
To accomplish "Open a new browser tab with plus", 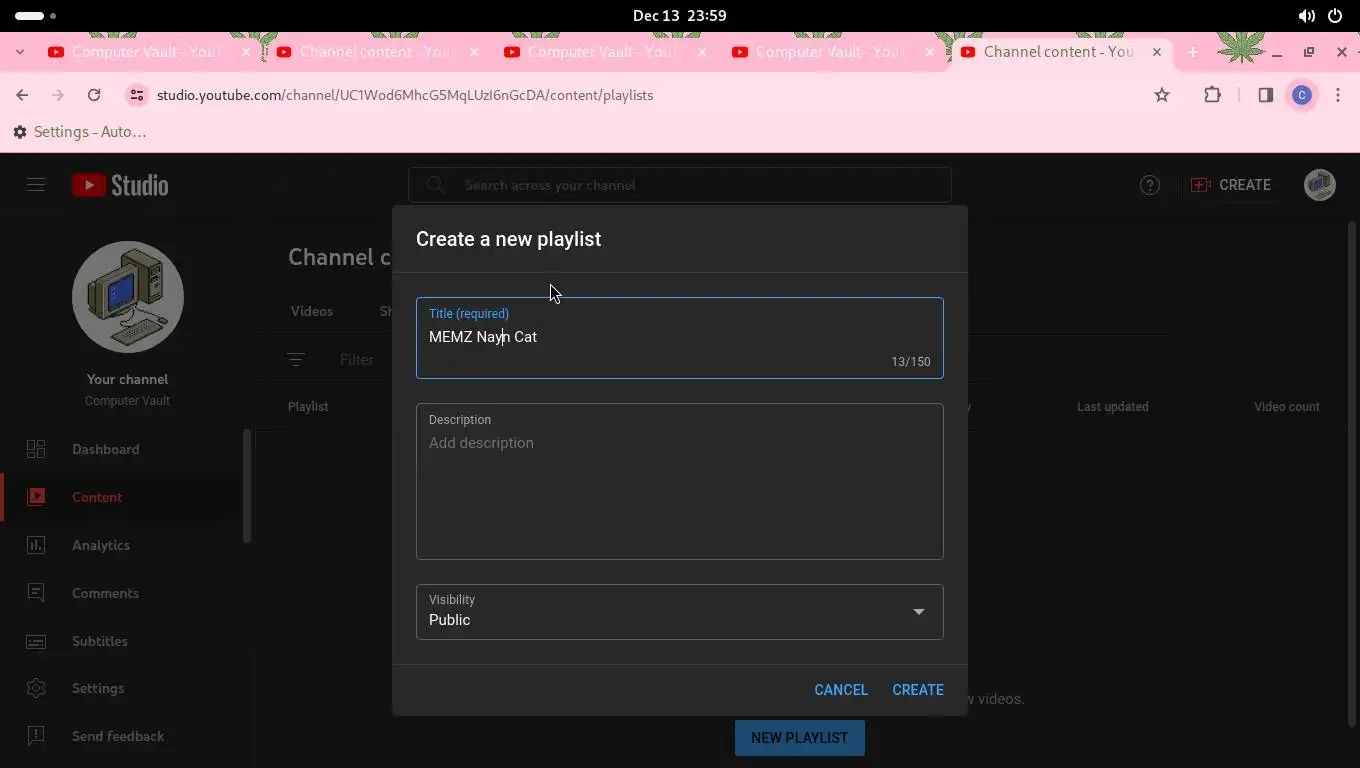I will pyautogui.click(x=1192, y=52).
